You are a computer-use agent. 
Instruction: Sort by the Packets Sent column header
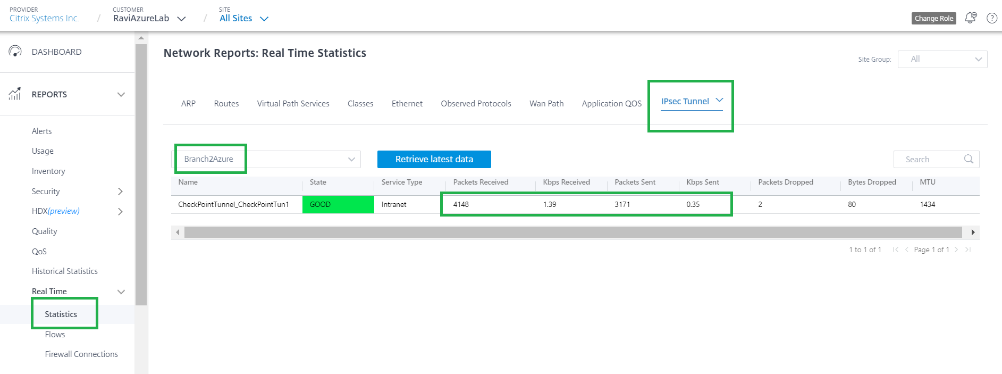click(636, 182)
